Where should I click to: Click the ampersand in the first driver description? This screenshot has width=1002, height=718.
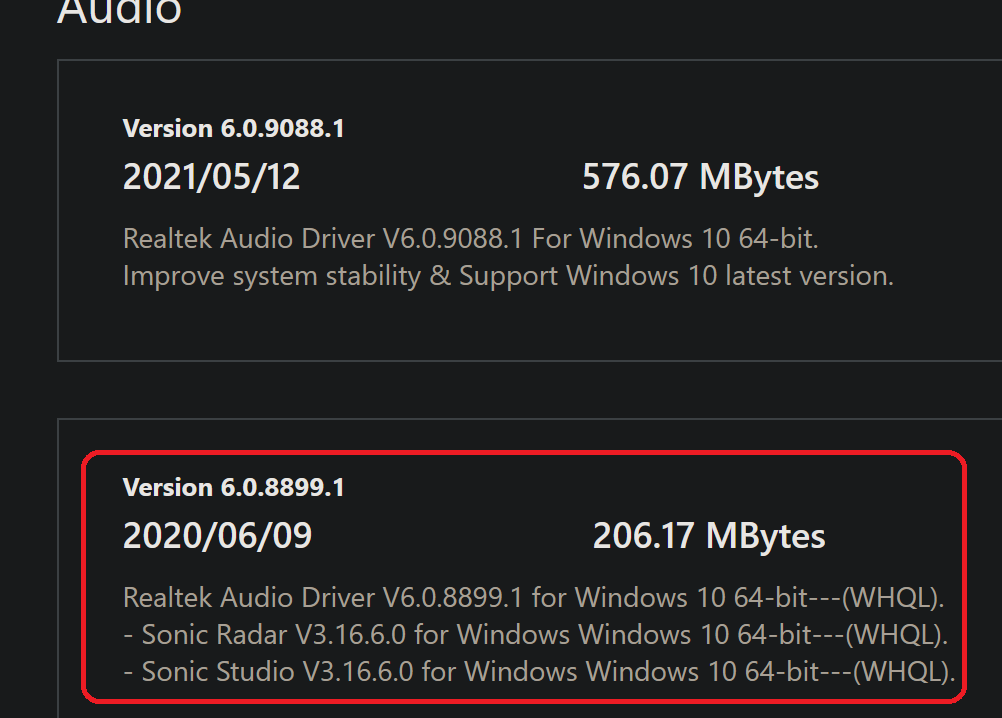440,276
